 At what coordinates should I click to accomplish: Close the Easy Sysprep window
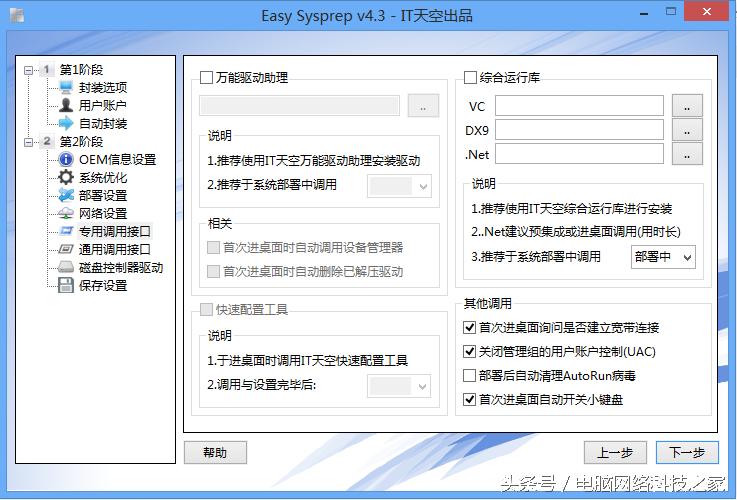coord(706,11)
